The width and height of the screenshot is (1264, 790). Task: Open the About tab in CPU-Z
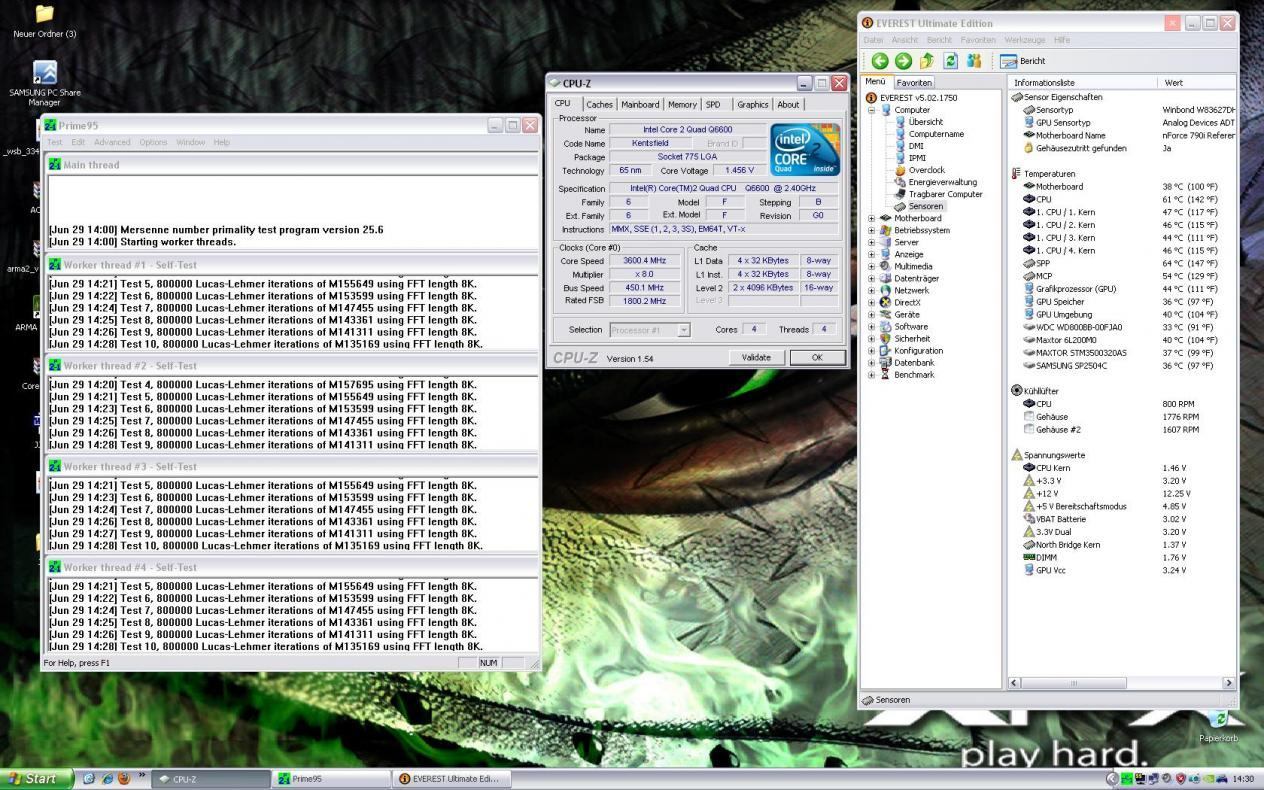tap(788, 104)
